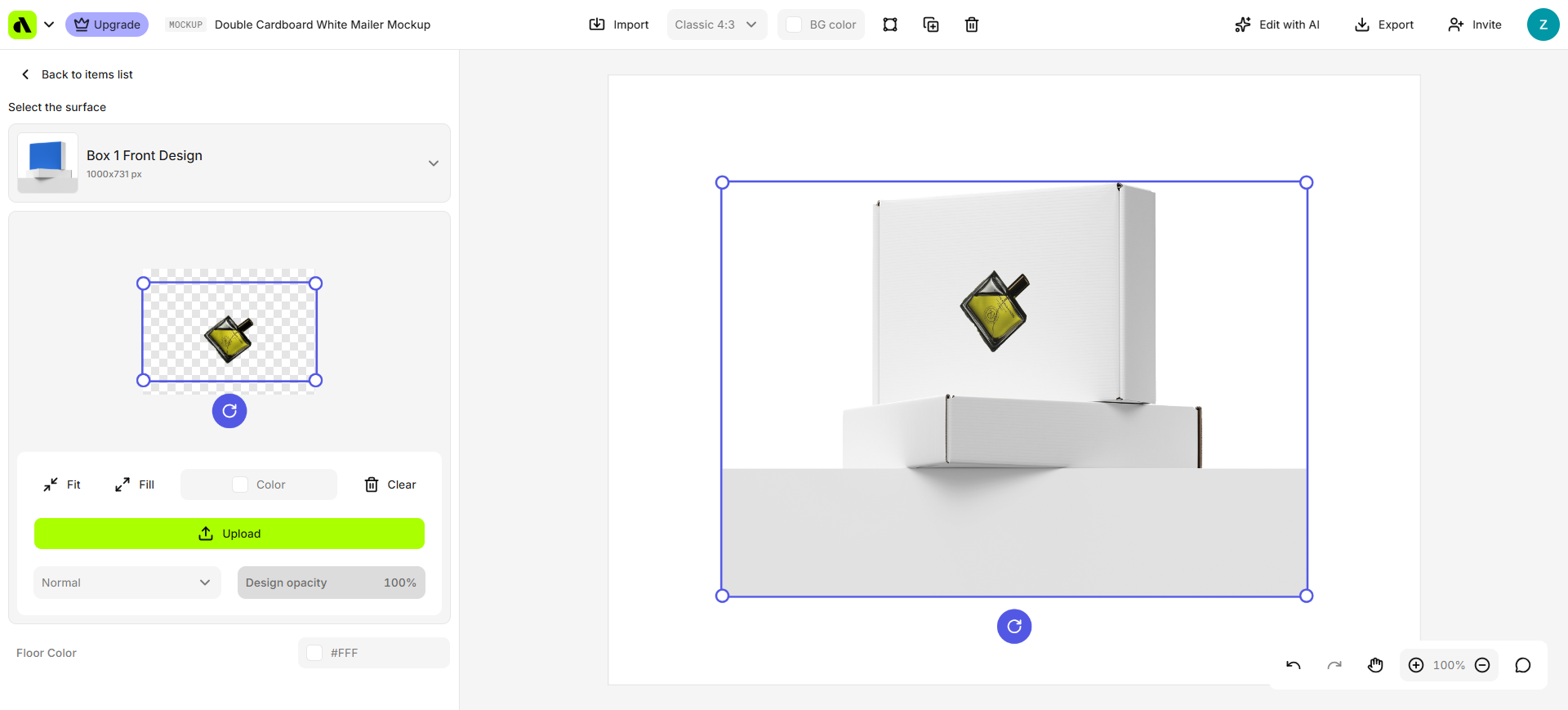Open the user avatar Z menu

[x=1543, y=25]
